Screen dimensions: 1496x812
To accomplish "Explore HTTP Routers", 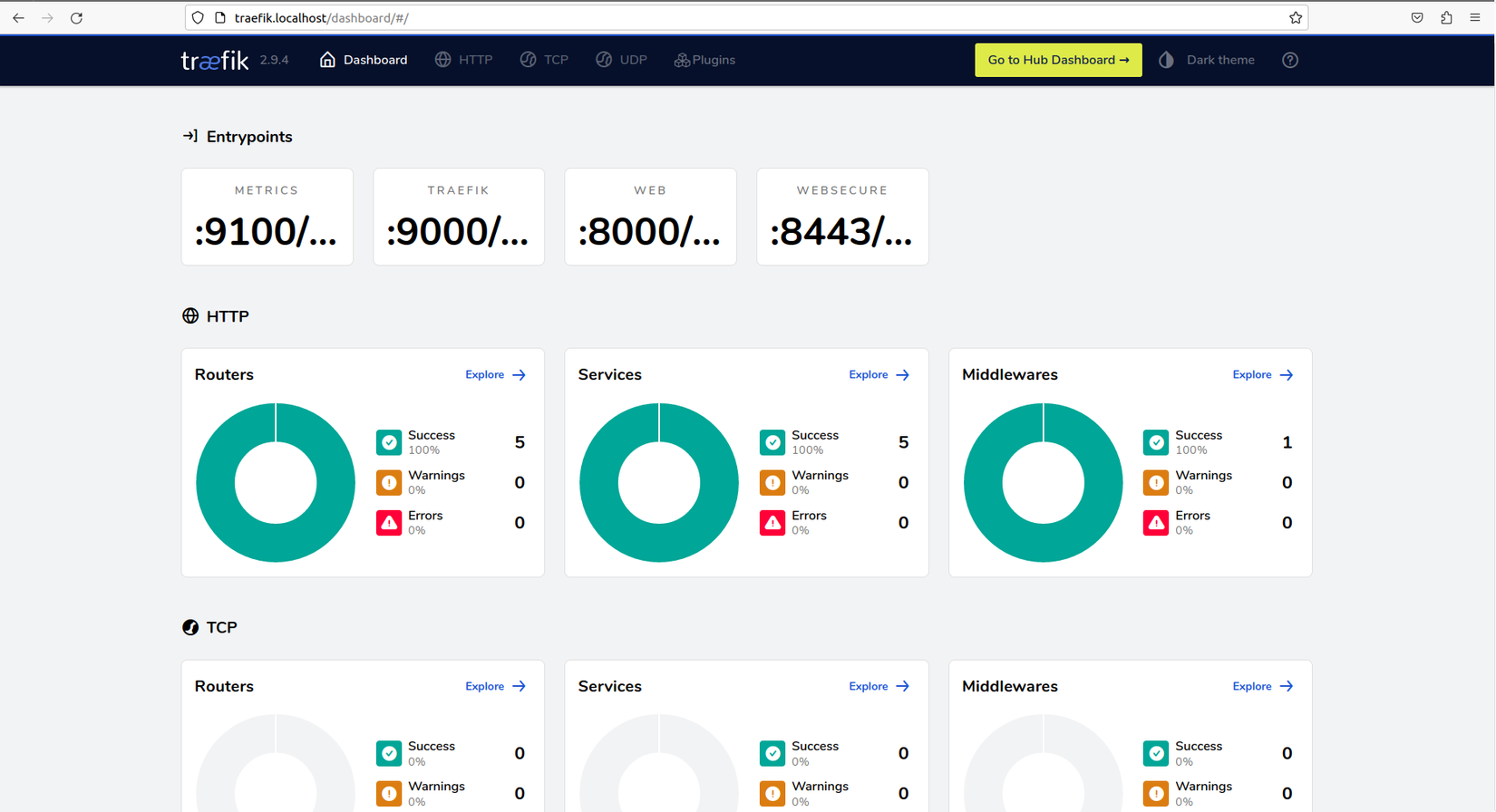I will (x=496, y=374).
